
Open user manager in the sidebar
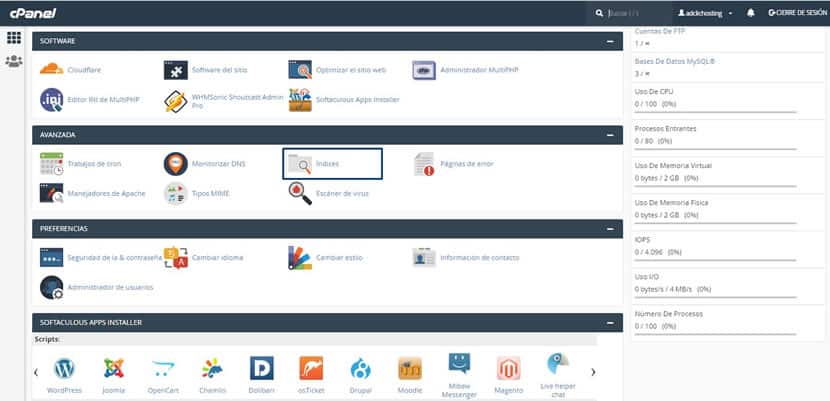point(14,62)
